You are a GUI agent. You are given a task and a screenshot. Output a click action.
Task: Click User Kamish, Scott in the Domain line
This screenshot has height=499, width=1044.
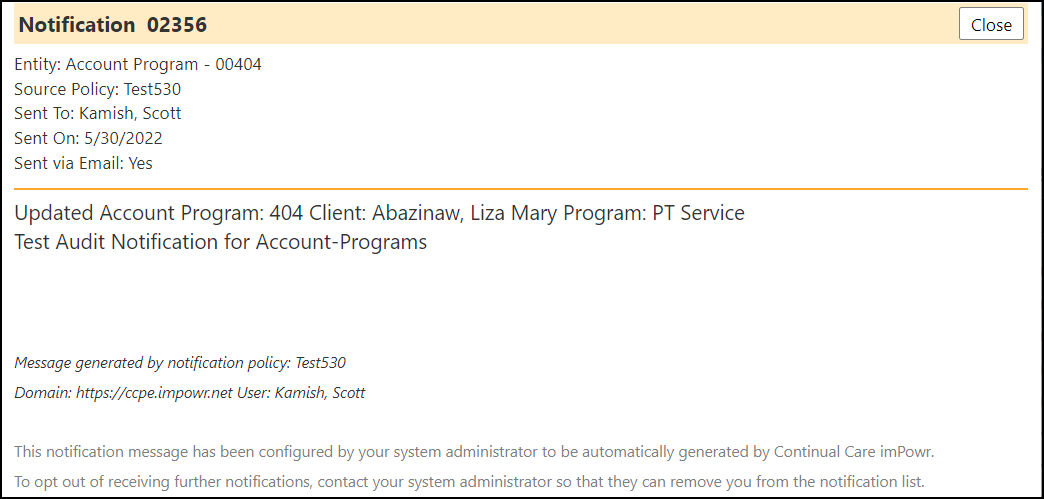301,393
